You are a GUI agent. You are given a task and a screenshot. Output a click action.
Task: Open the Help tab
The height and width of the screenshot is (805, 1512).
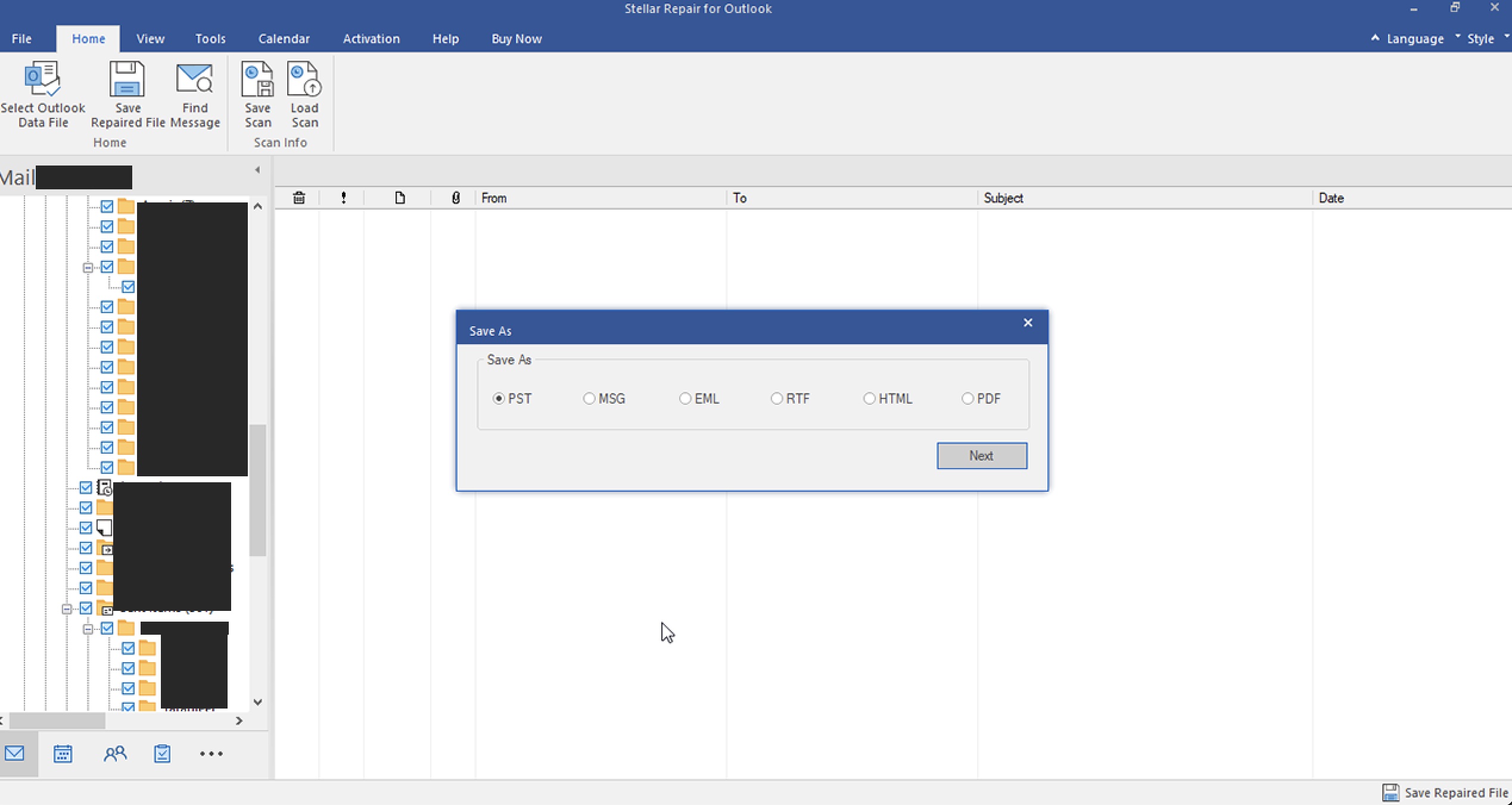click(x=446, y=39)
